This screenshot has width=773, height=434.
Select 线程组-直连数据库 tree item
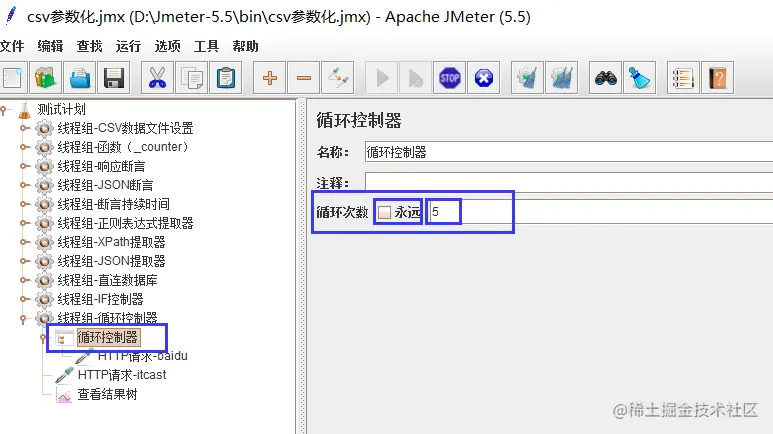coord(107,280)
